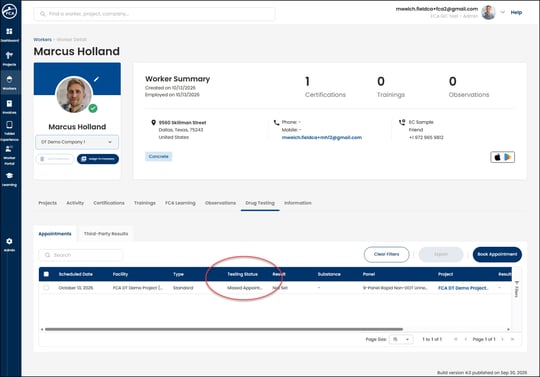Image resolution: width=540 pixels, height=377 pixels.
Task: Click the Clear Filters button
Action: [x=386, y=254]
